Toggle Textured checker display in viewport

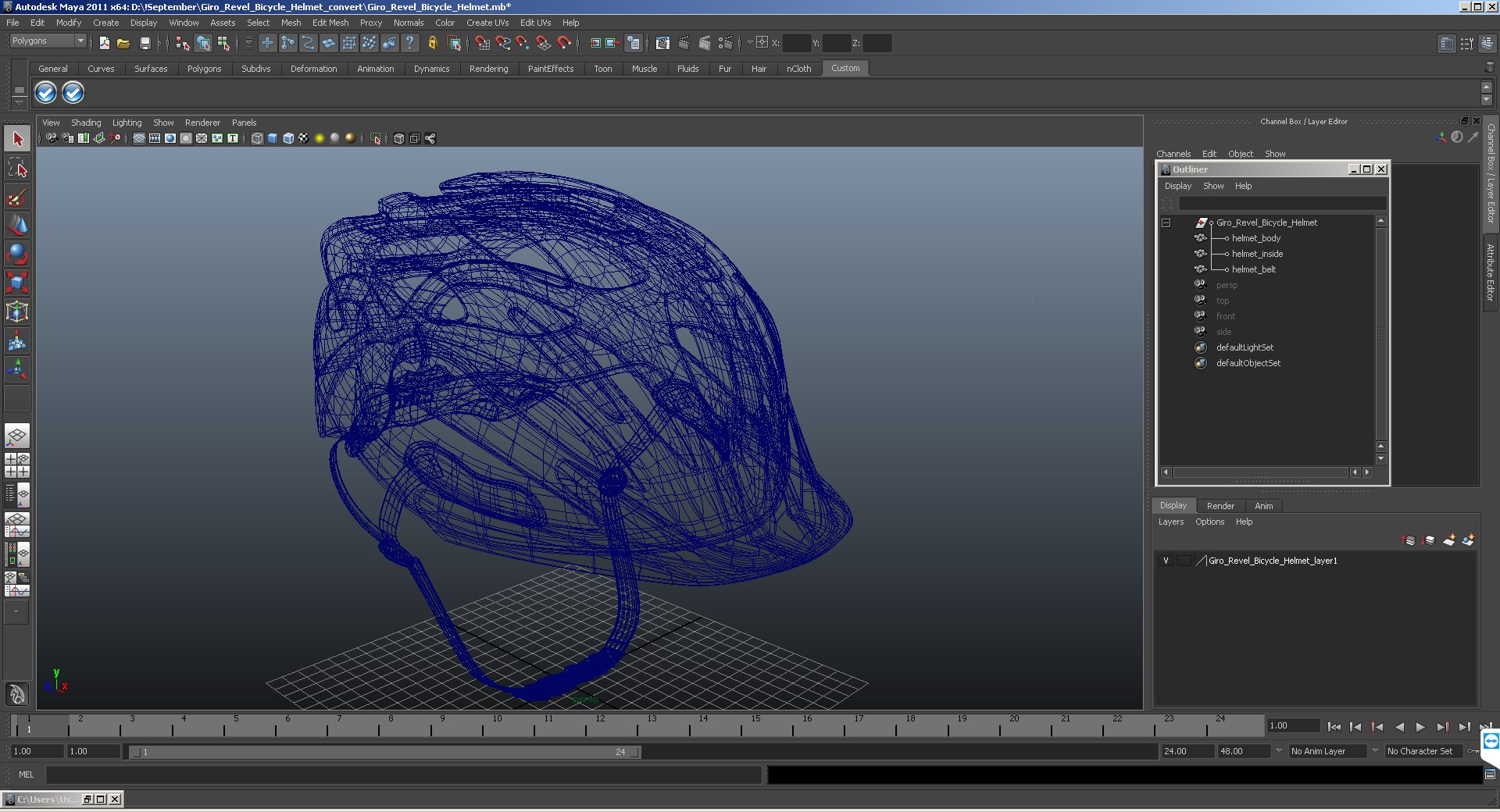point(304,138)
